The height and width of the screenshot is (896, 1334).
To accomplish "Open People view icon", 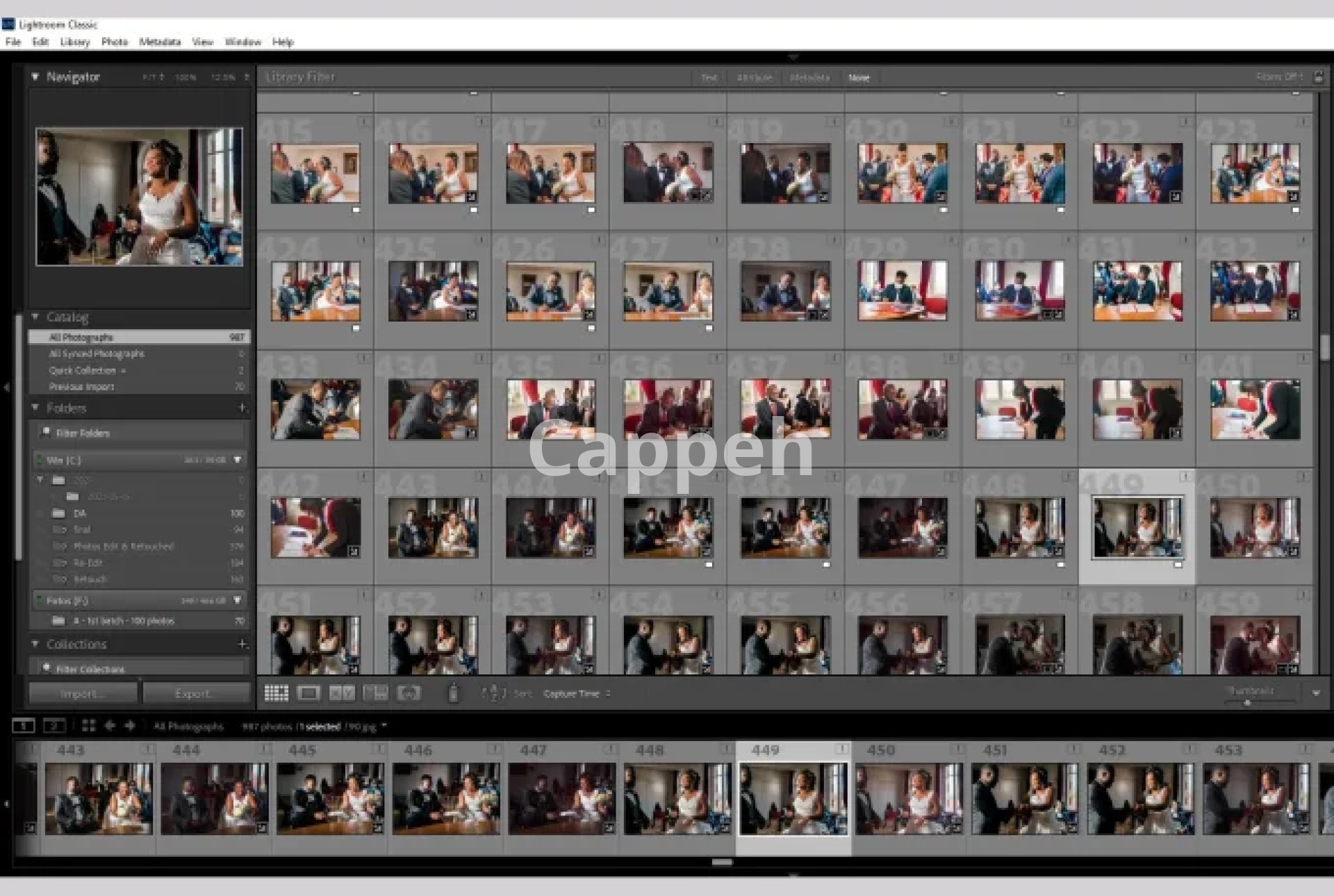I will point(409,693).
